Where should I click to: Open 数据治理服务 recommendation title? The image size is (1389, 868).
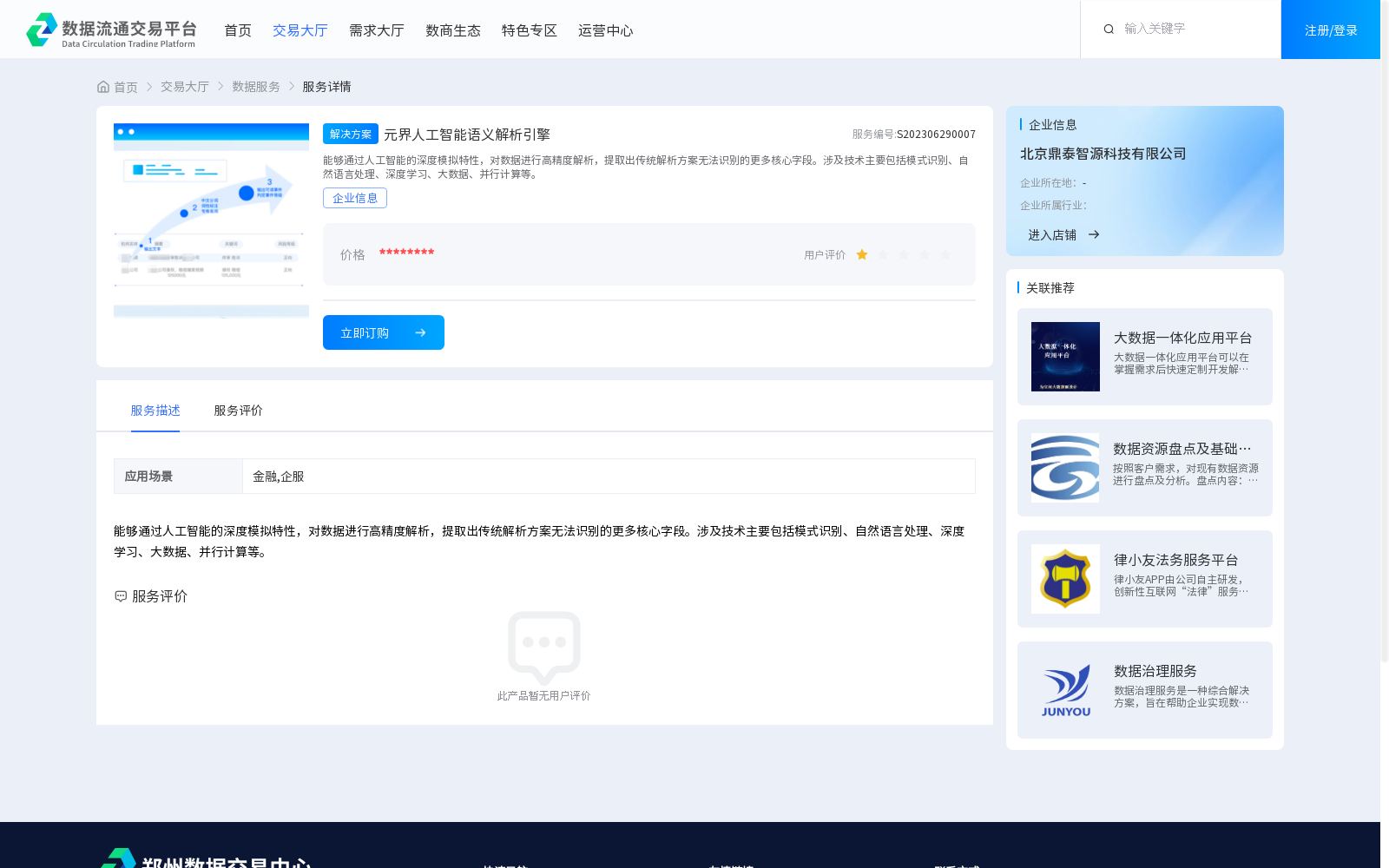pos(1155,671)
